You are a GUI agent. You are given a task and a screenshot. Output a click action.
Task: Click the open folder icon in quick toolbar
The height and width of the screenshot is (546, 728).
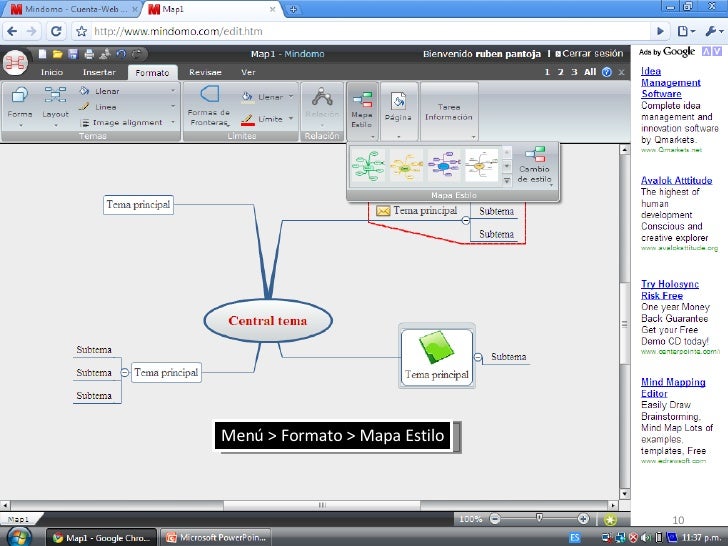58,54
